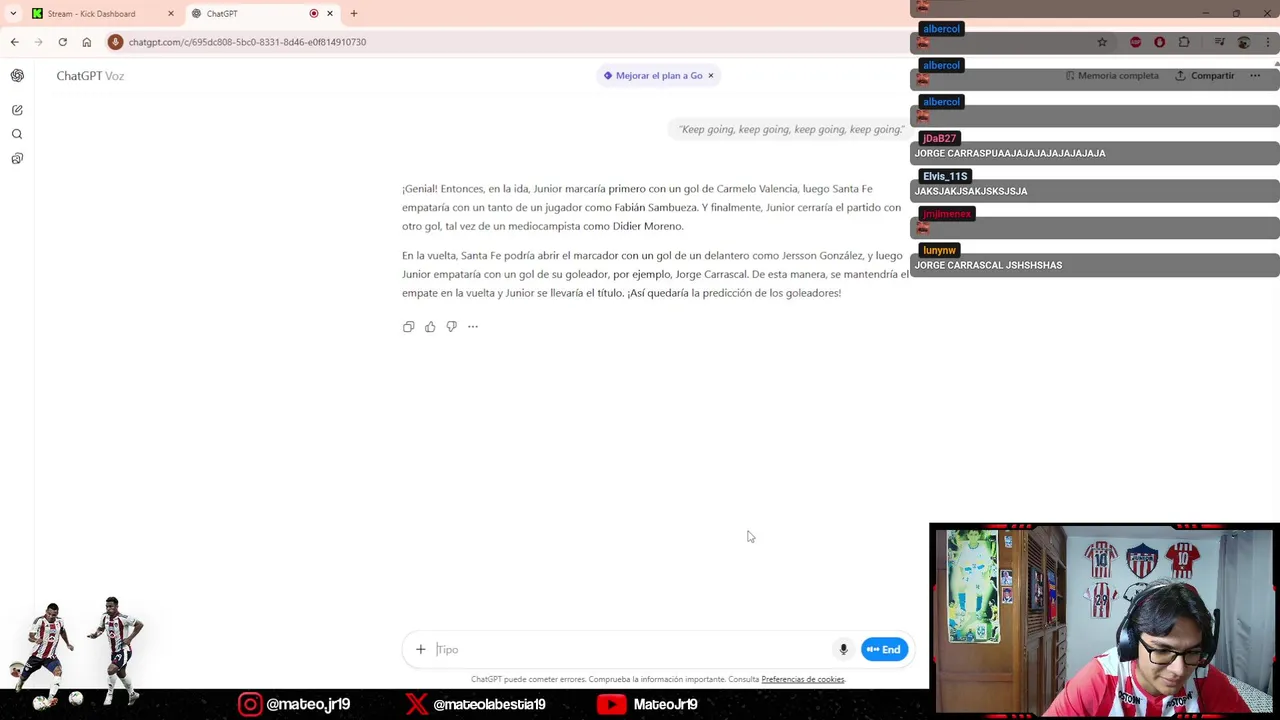Close the Kick Dashboard tab

point(171,14)
